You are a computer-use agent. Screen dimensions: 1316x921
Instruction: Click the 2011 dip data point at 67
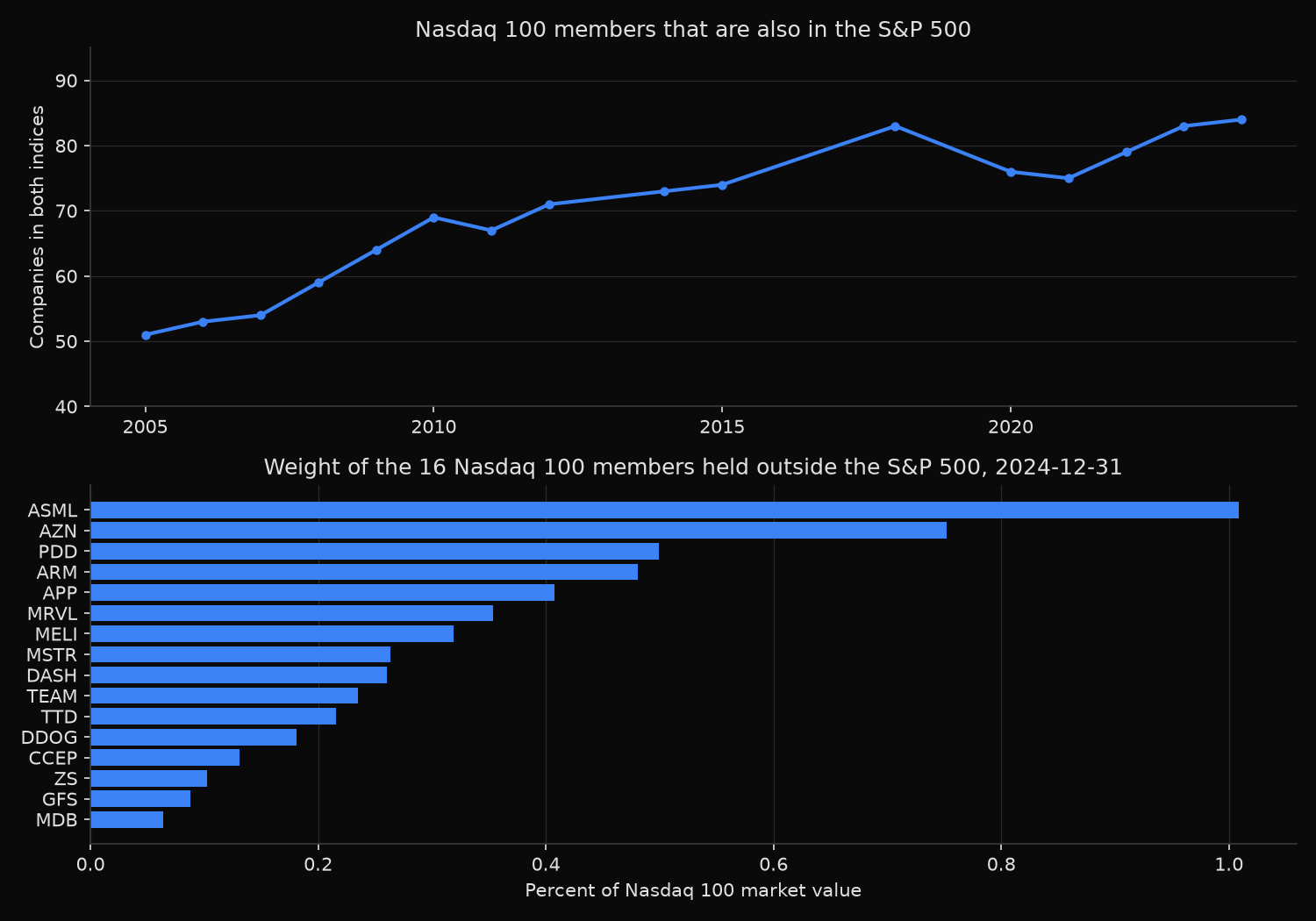(491, 231)
